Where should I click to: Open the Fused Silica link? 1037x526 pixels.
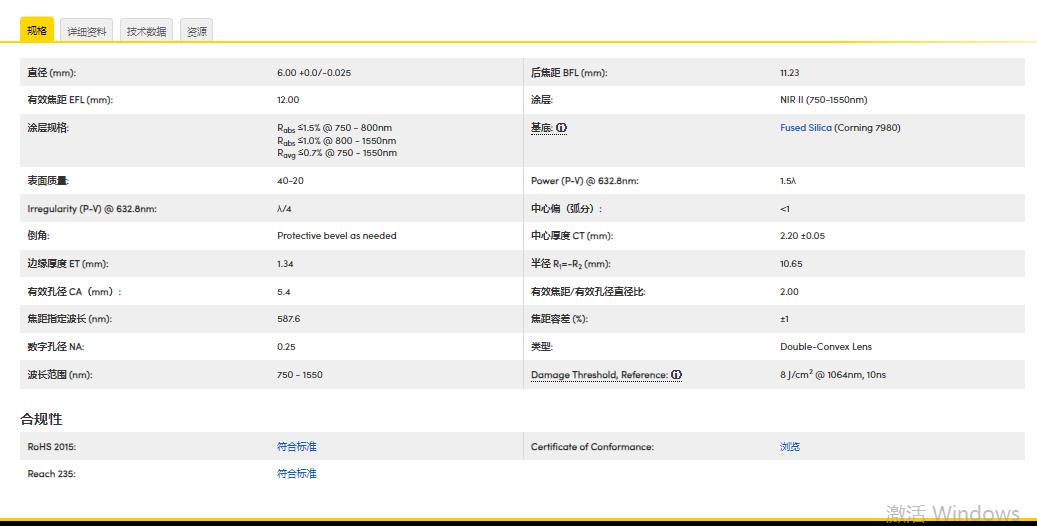click(806, 128)
